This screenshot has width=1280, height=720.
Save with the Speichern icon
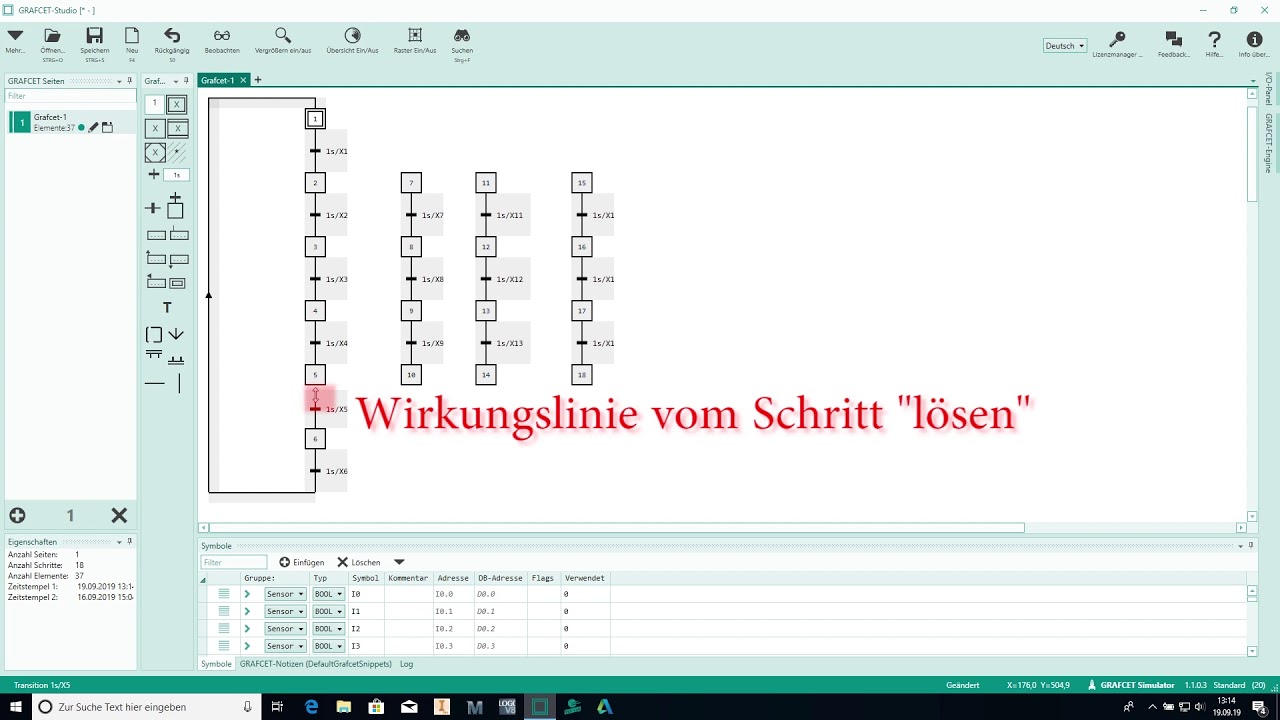click(x=95, y=36)
